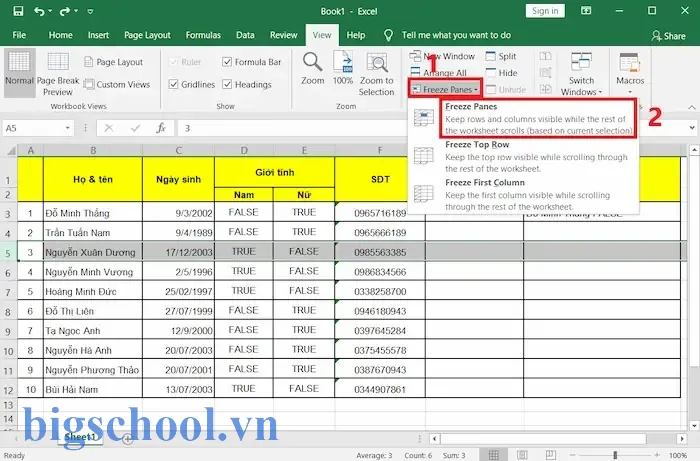Open the File tab
This screenshot has width=700, height=461.
19,35
